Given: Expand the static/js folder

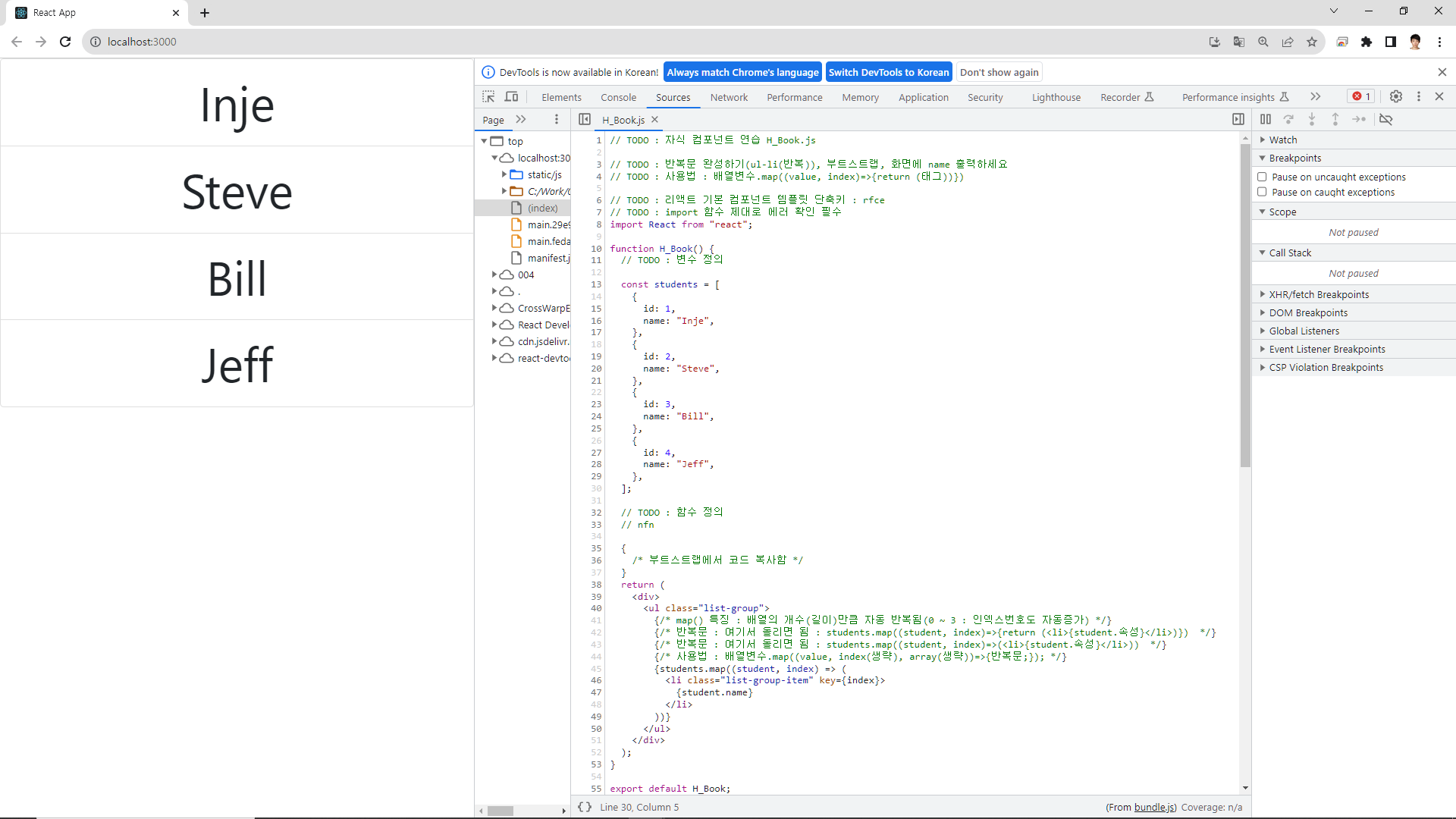Looking at the screenshot, I should pos(504,174).
